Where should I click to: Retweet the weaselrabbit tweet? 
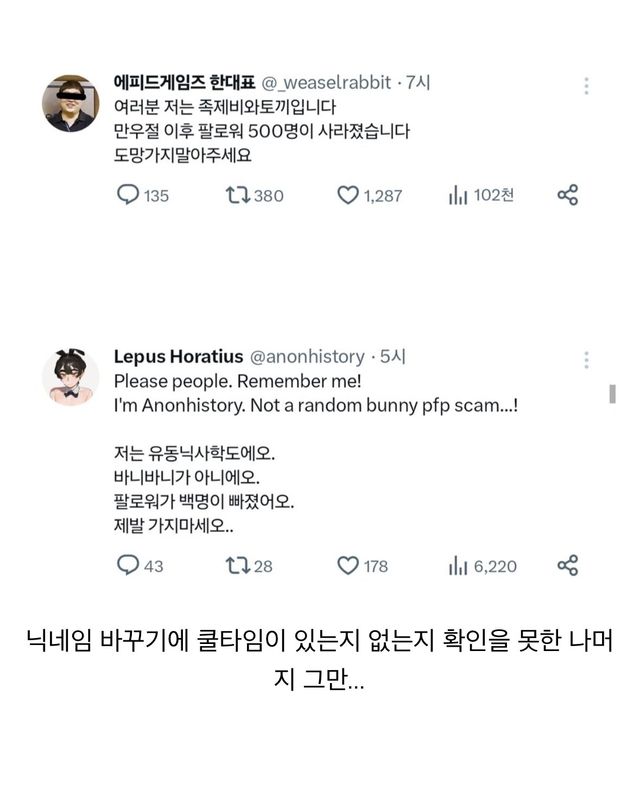click(238, 195)
